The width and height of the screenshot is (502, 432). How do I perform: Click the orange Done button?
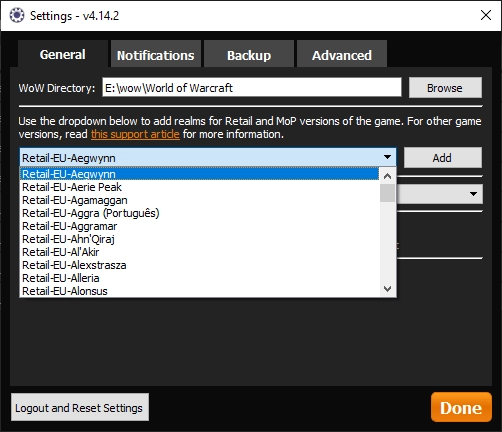[x=461, y=407]
